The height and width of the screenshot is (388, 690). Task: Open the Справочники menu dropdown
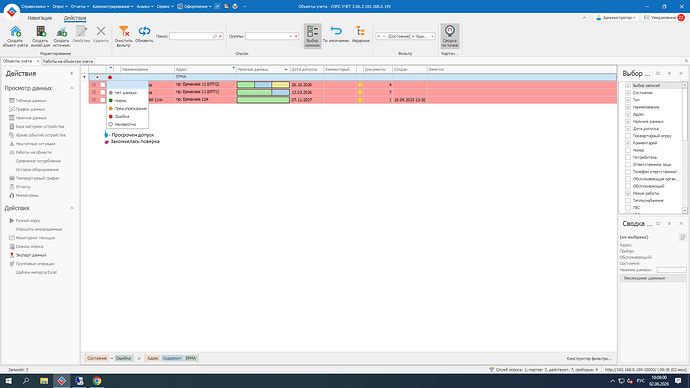pos(35,7)
